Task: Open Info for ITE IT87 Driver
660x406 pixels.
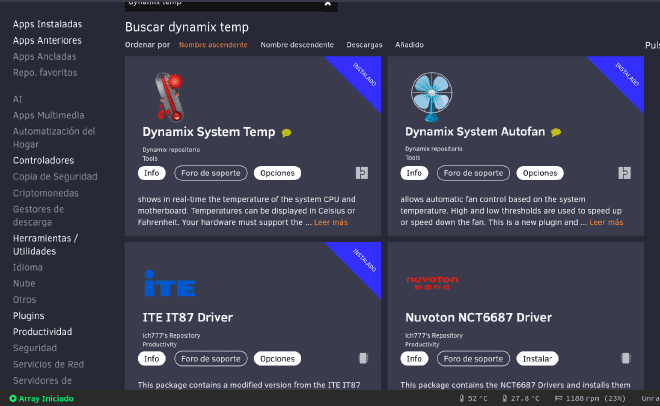Action: [x=152, y=358]
